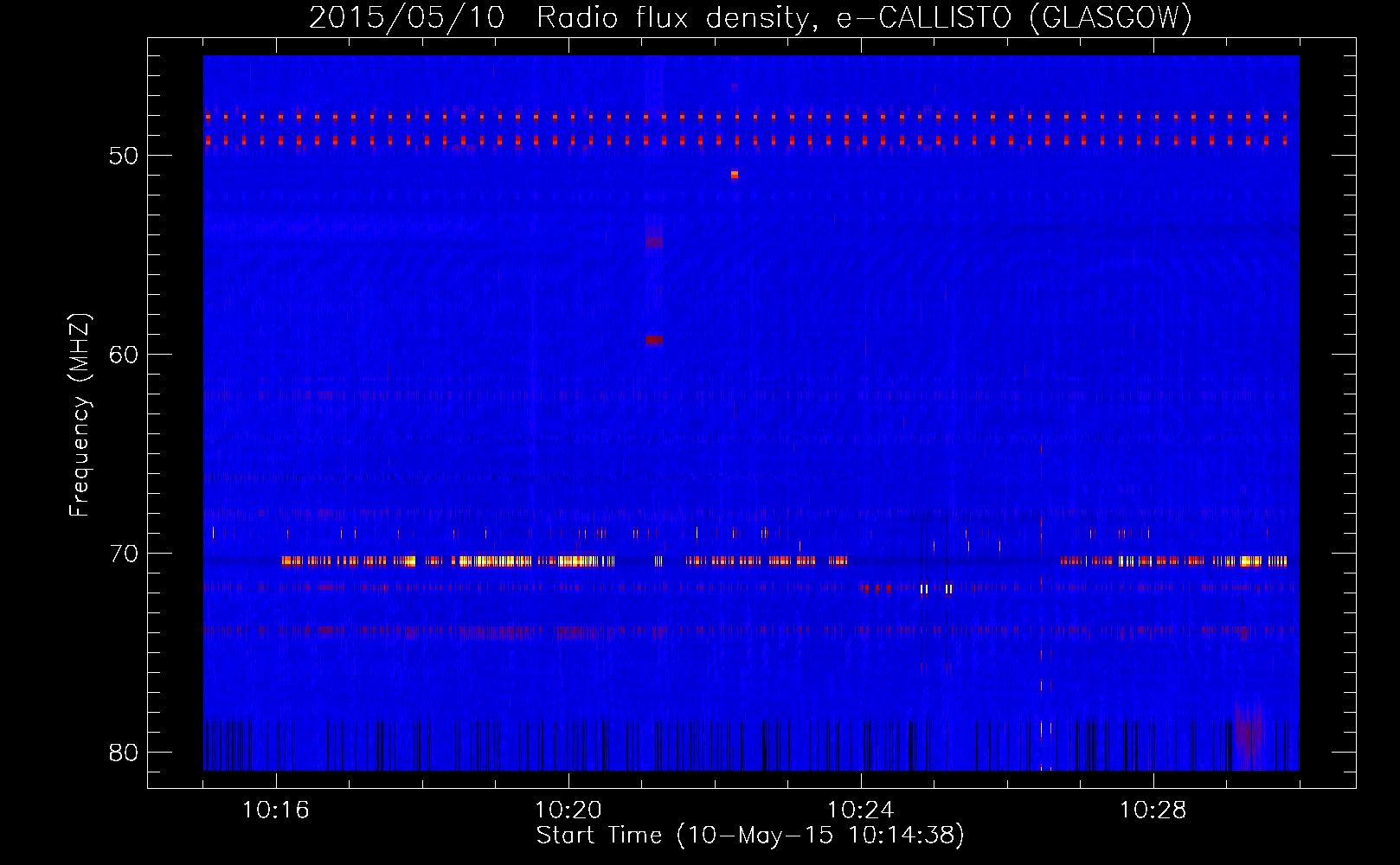Viewport: 1400px width, 865px height.
Task: Click the dark red blob at 59 MHz
Action: 654,340
